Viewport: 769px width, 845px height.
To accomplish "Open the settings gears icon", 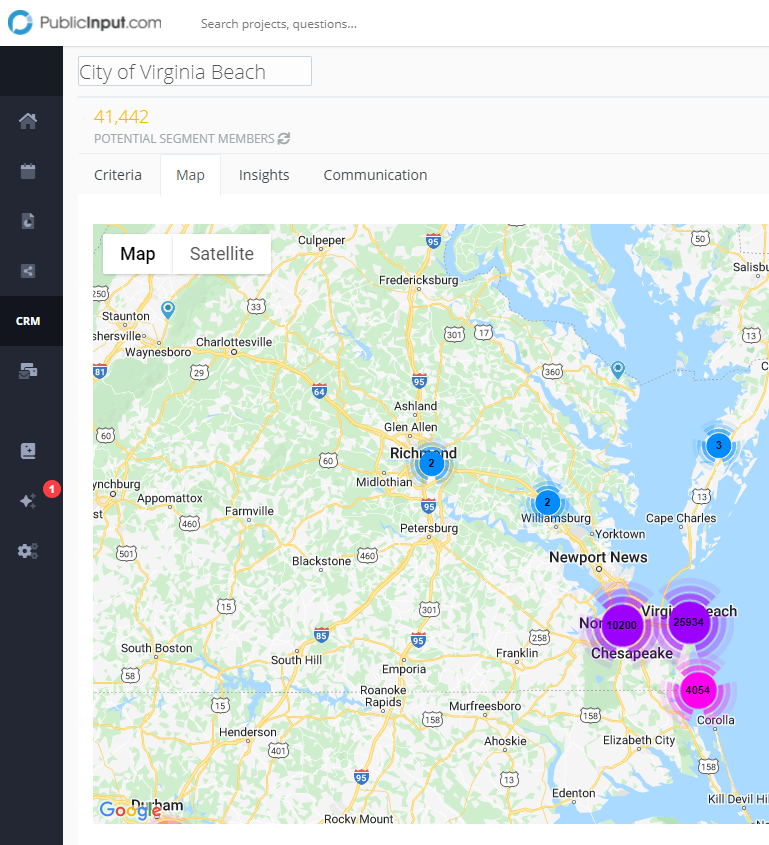I will (28, 551).
